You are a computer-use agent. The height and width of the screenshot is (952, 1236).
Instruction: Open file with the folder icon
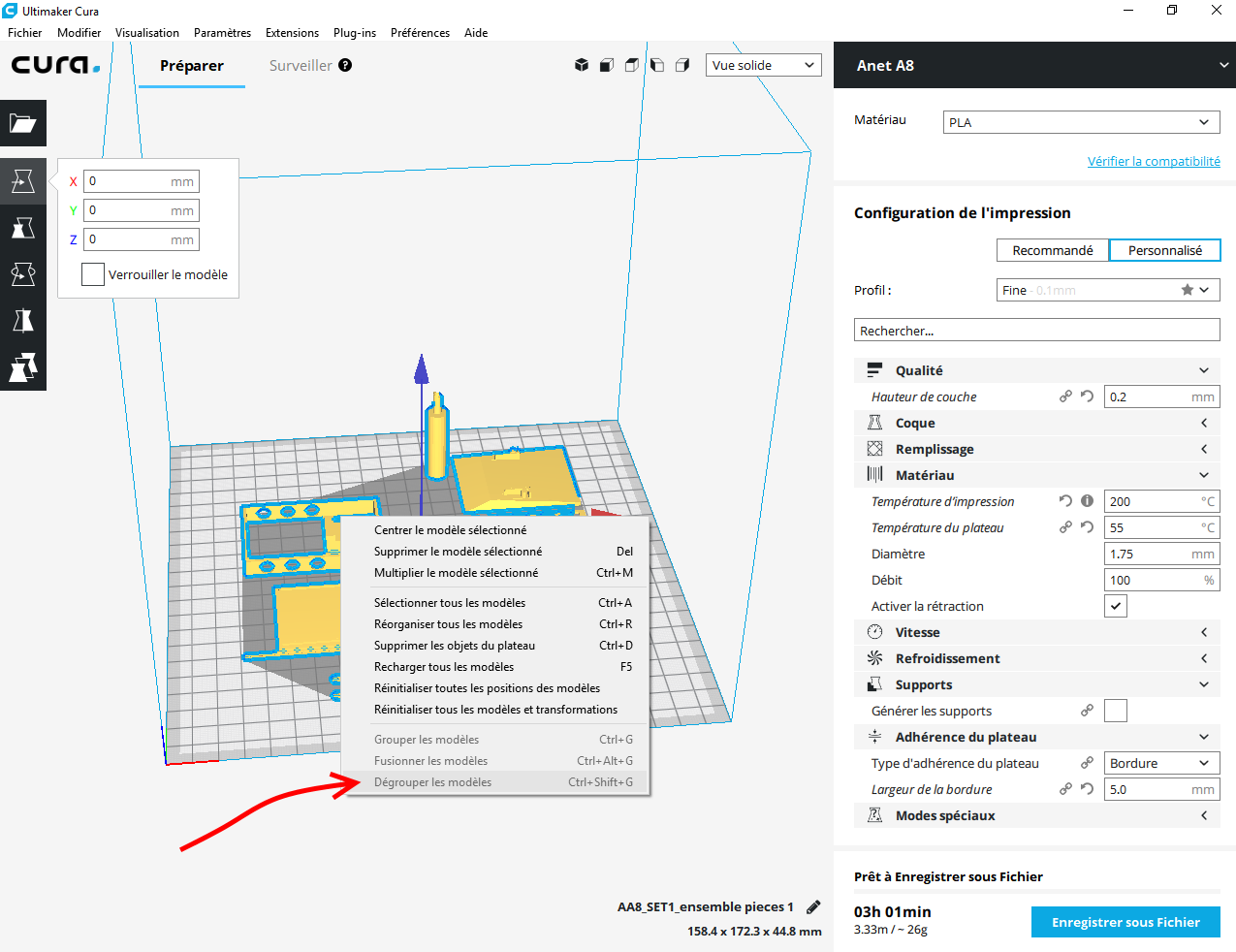[23, 123]
